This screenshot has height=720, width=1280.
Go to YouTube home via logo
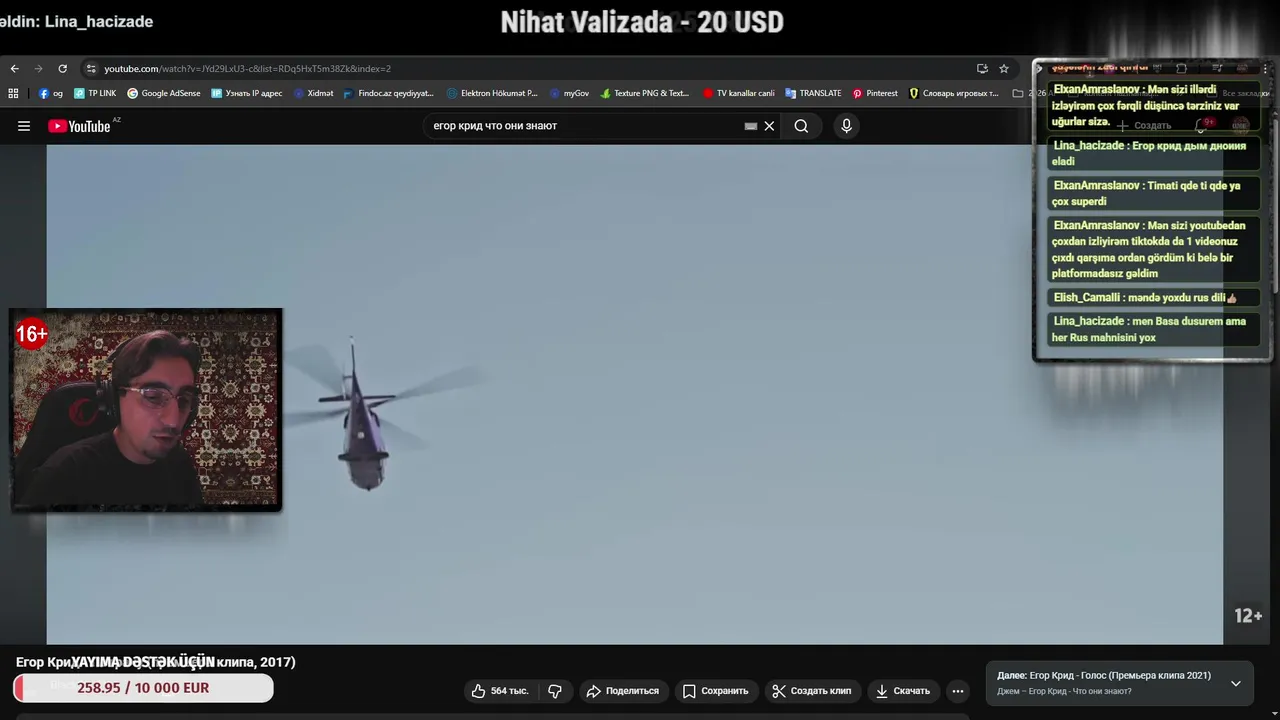point(80,126)
